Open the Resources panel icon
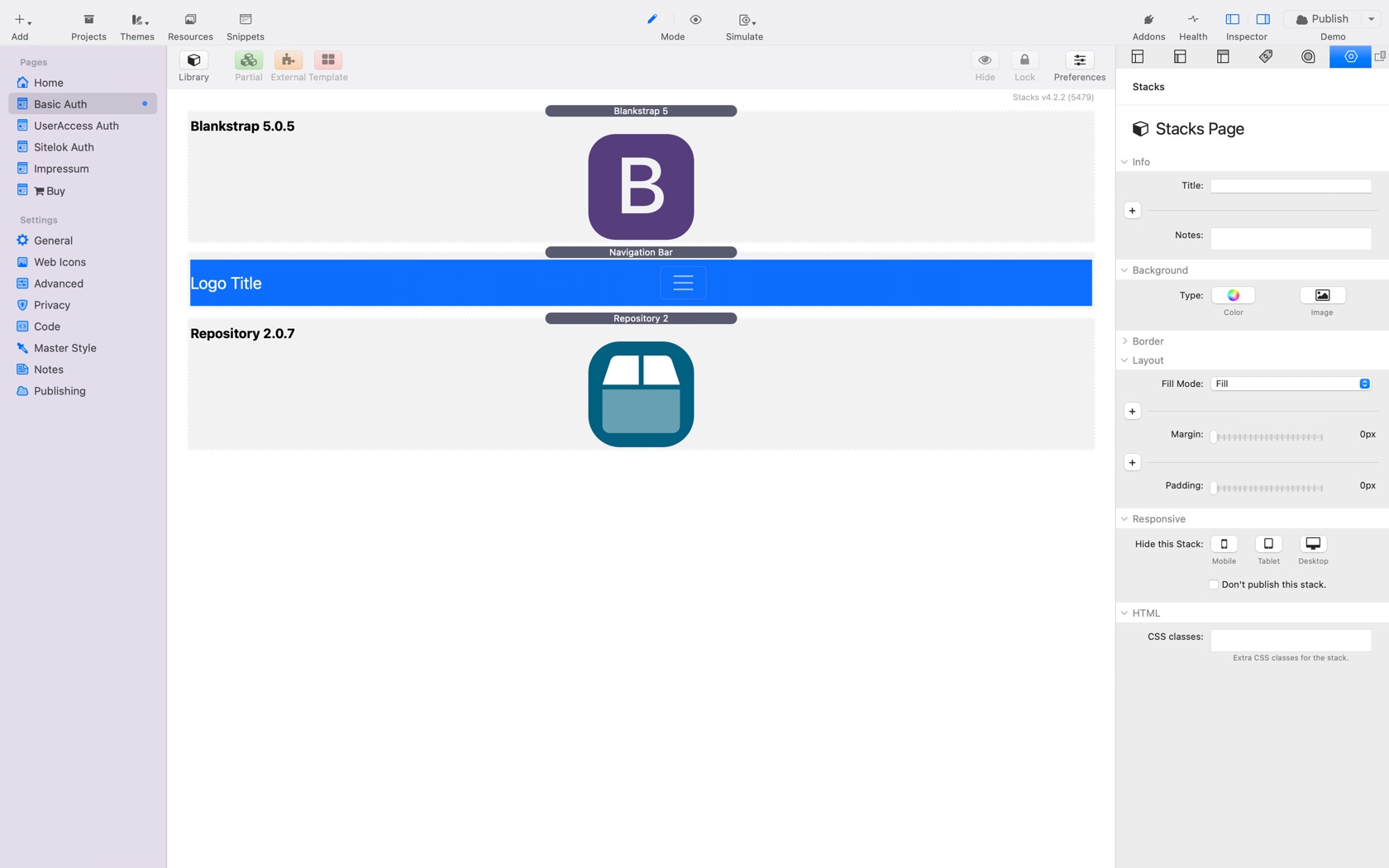Screen dimensions: 1389x868 (x=190, y=20)
